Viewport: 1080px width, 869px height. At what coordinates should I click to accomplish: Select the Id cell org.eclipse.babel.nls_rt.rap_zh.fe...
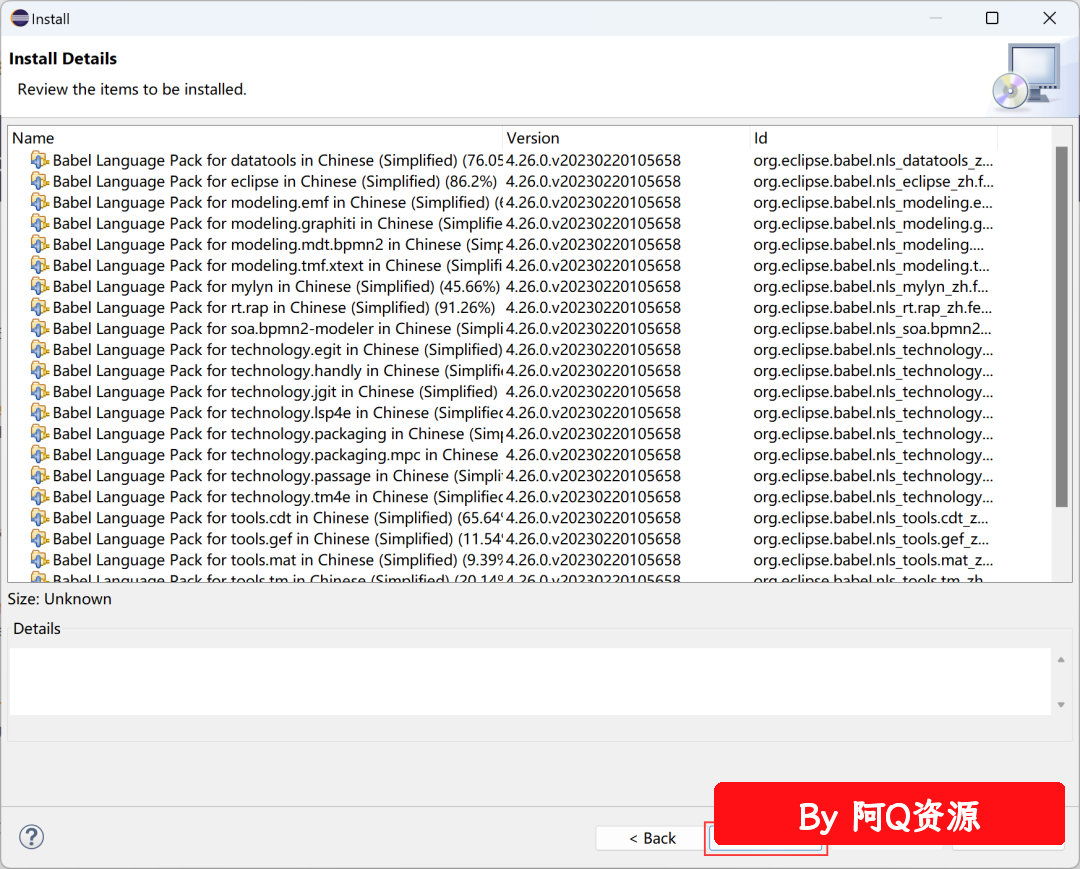coord(872,307)
